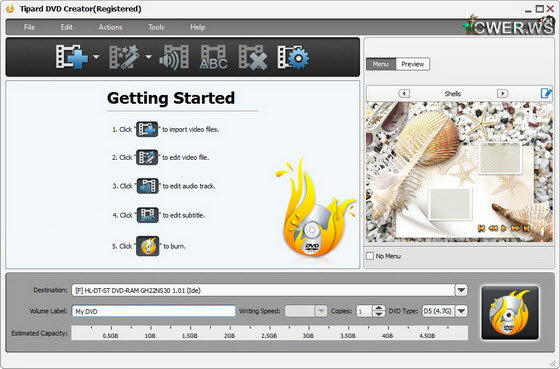Minimize the Tipard DVD Creator window
This screenshot has height=369, width=560.
point(529,10)
